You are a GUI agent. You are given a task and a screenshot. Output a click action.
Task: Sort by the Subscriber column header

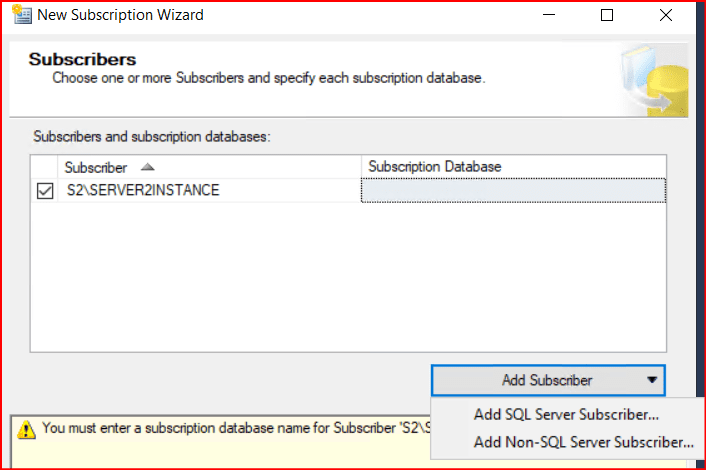[96, 167]
